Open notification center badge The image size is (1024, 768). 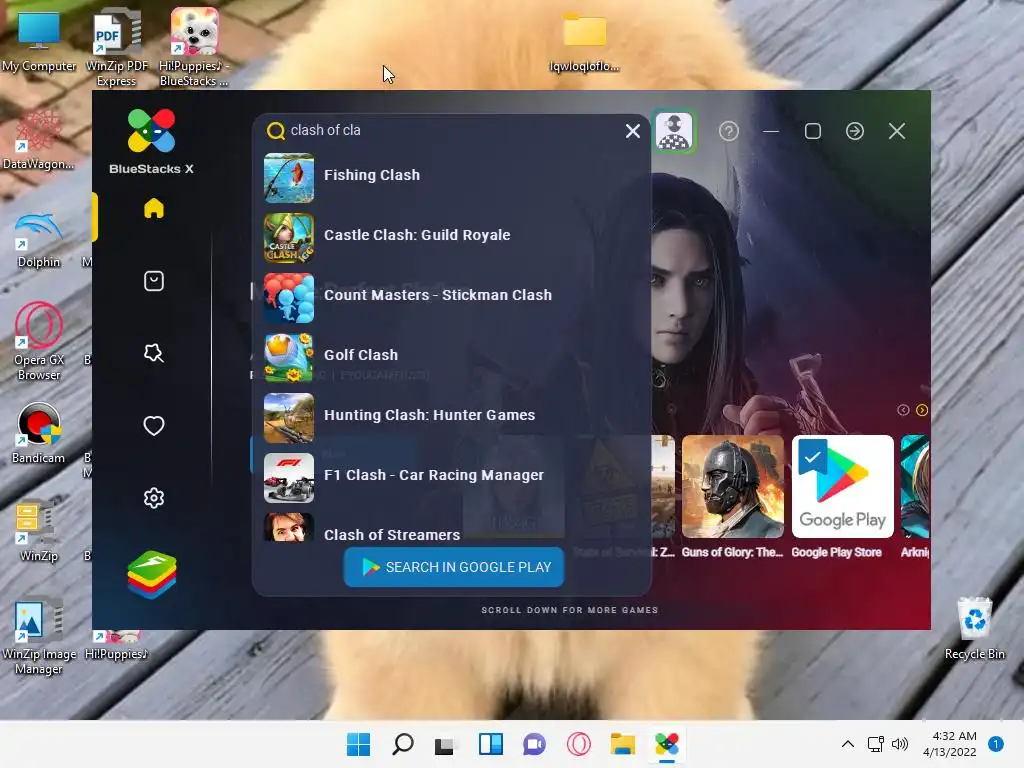tap(996, 744)
